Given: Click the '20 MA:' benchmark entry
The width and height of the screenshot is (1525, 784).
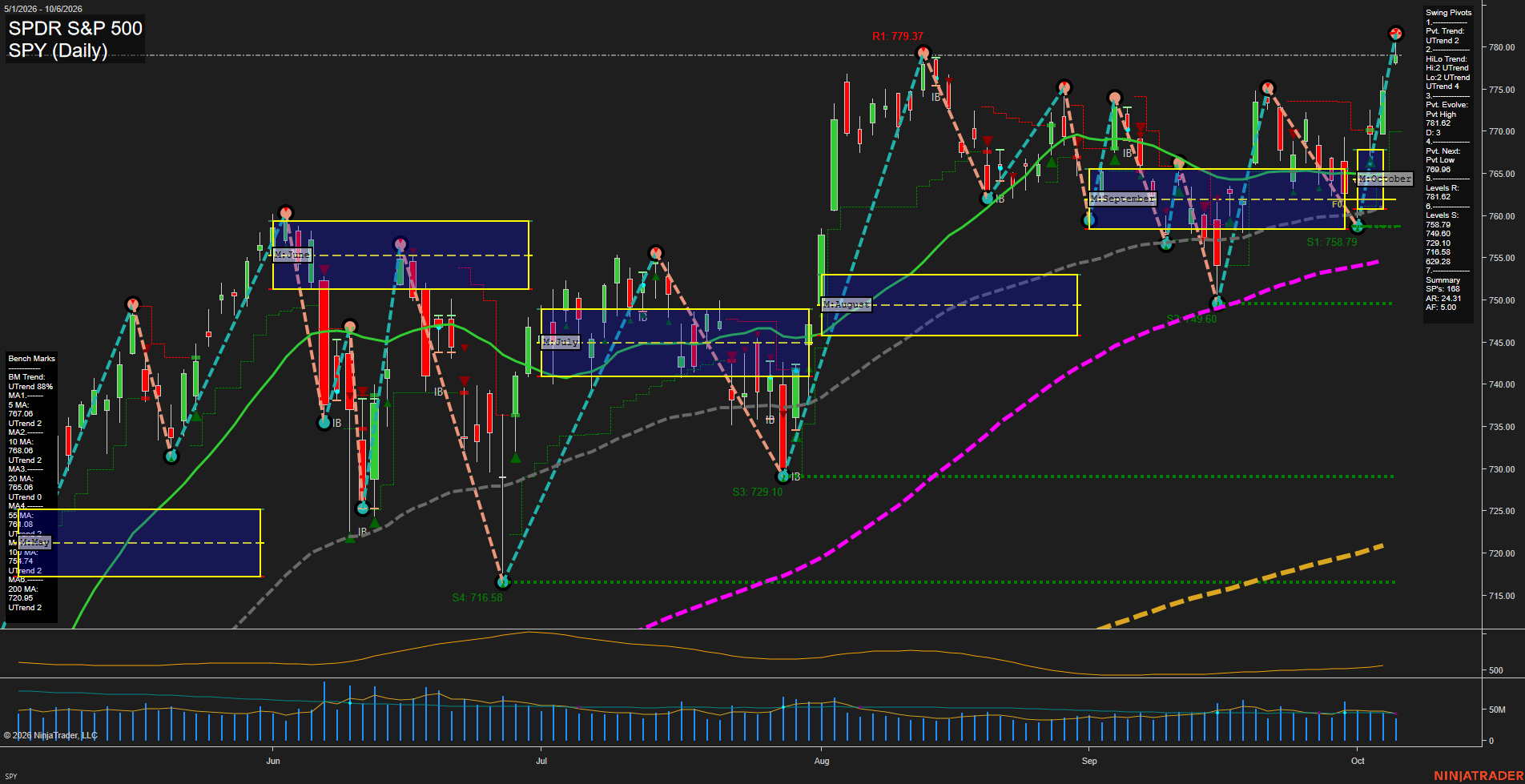Looking at the screenshot, I should click(21, 479).
